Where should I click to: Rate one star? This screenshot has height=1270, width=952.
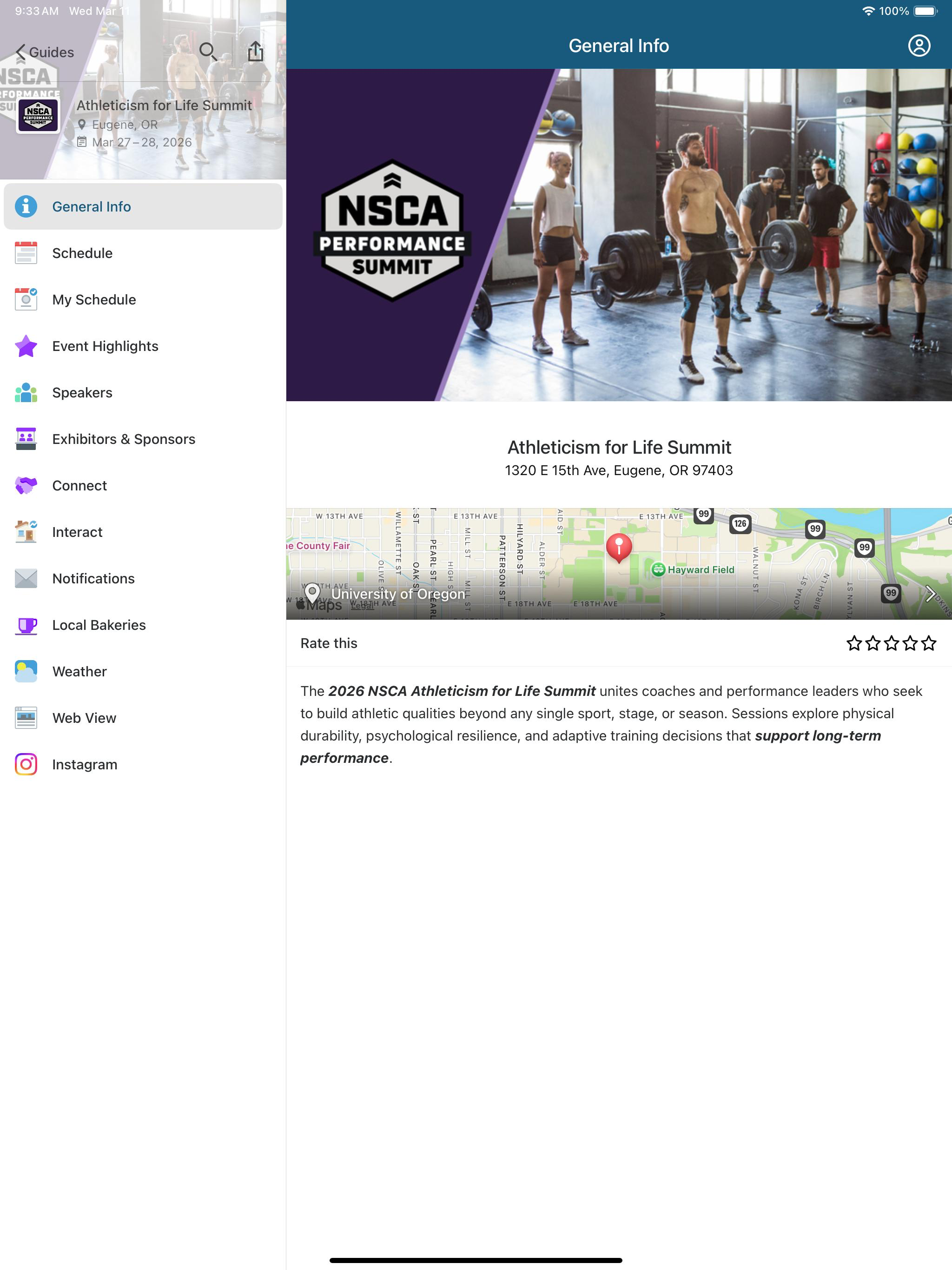pyautogui.click(x=854, y=643)
